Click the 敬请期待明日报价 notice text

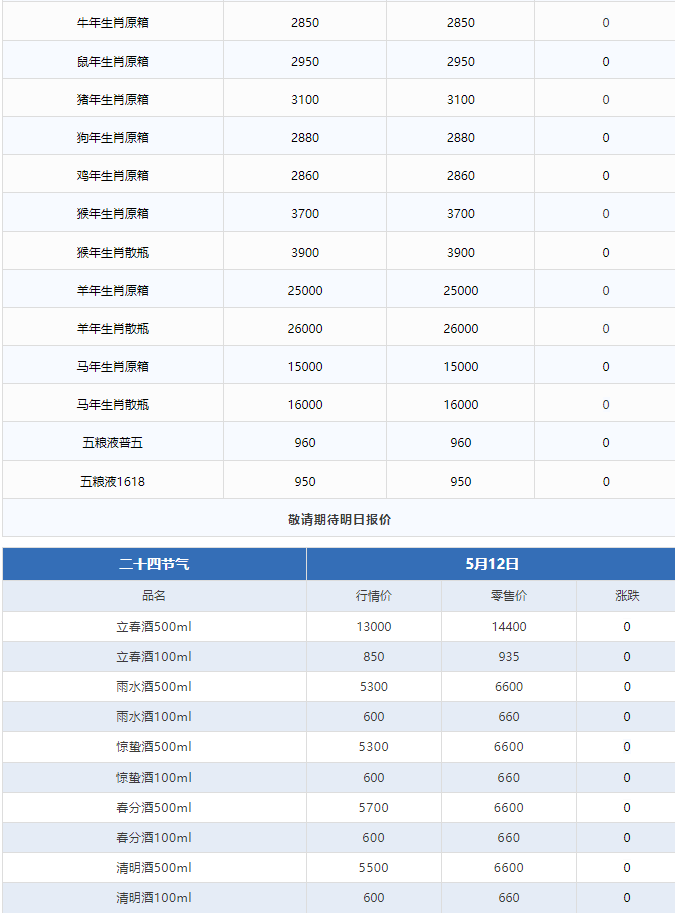click(x=340, y=519)
